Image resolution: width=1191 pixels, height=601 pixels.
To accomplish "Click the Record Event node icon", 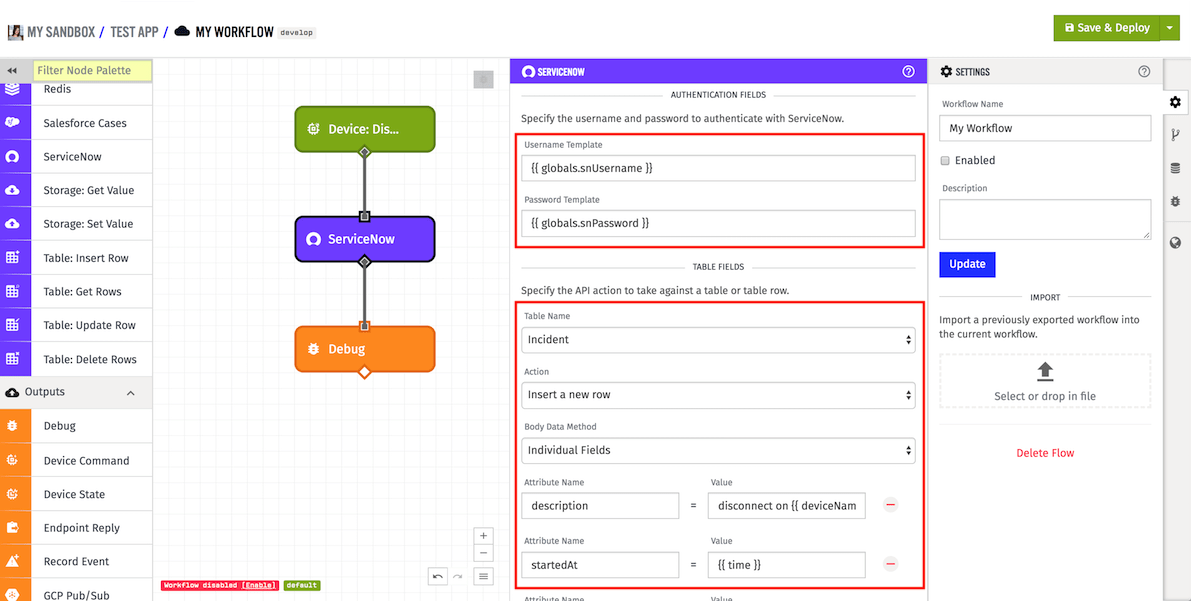I will pyautogui.click(x=12, y=561).
